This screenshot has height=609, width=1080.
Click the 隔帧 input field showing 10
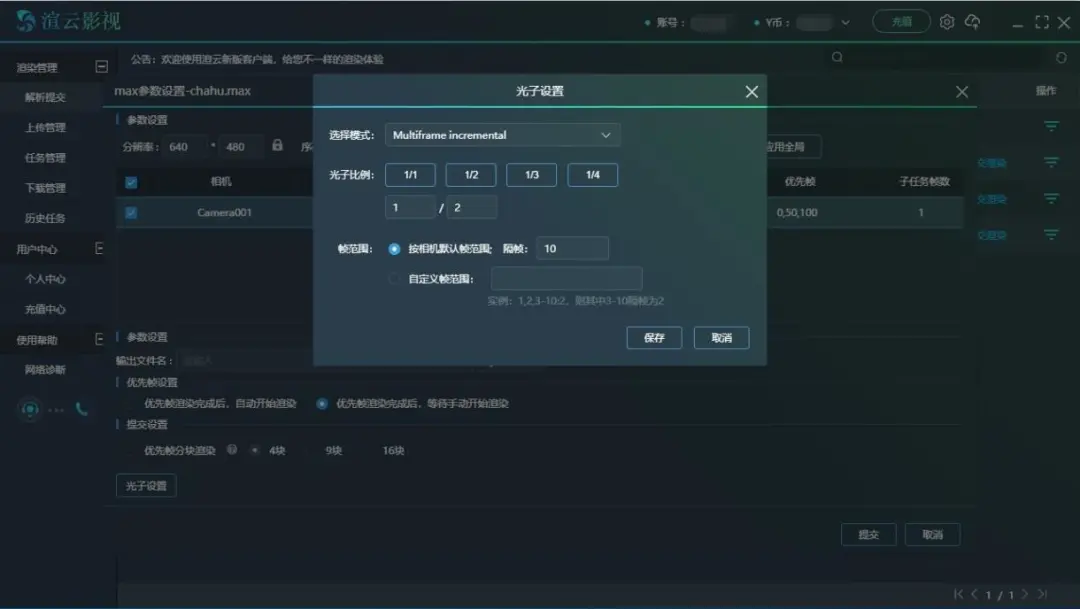pyautogui.click(x=572, y=249)
